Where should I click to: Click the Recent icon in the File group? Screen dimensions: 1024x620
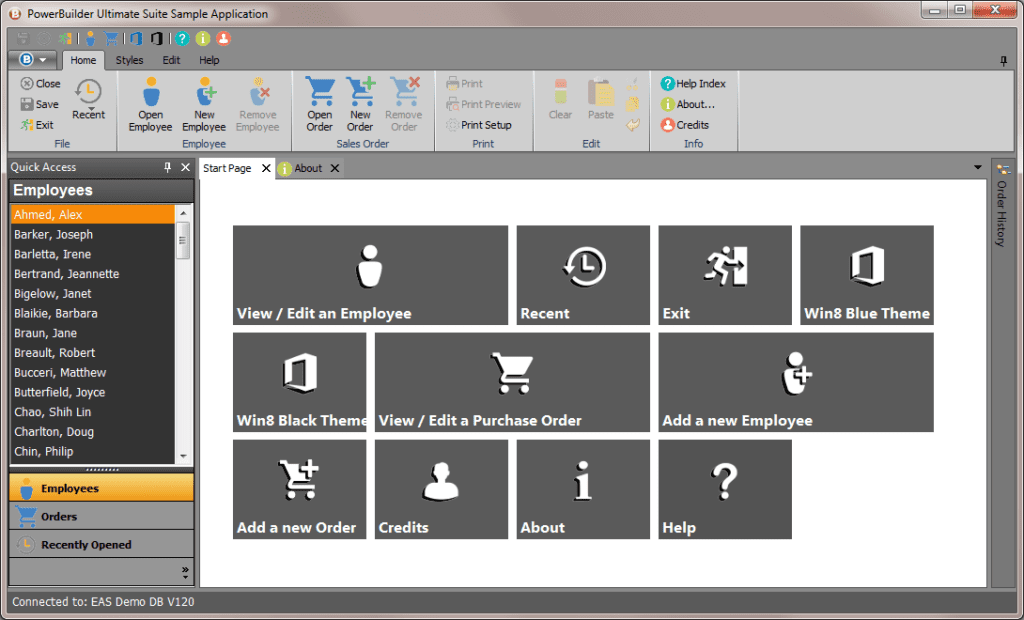click(x=88, y=100)
